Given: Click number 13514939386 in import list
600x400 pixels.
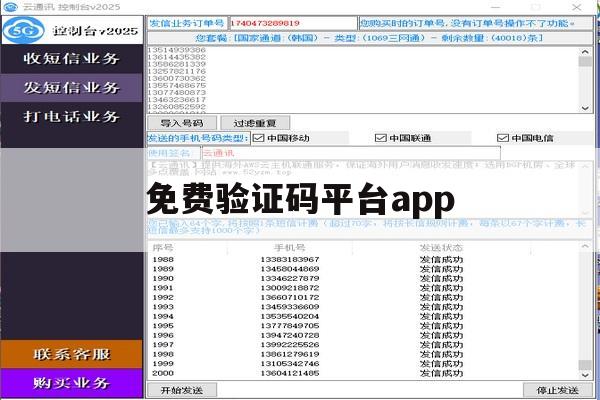Looking at the screenshot, I should click(177, 50).
